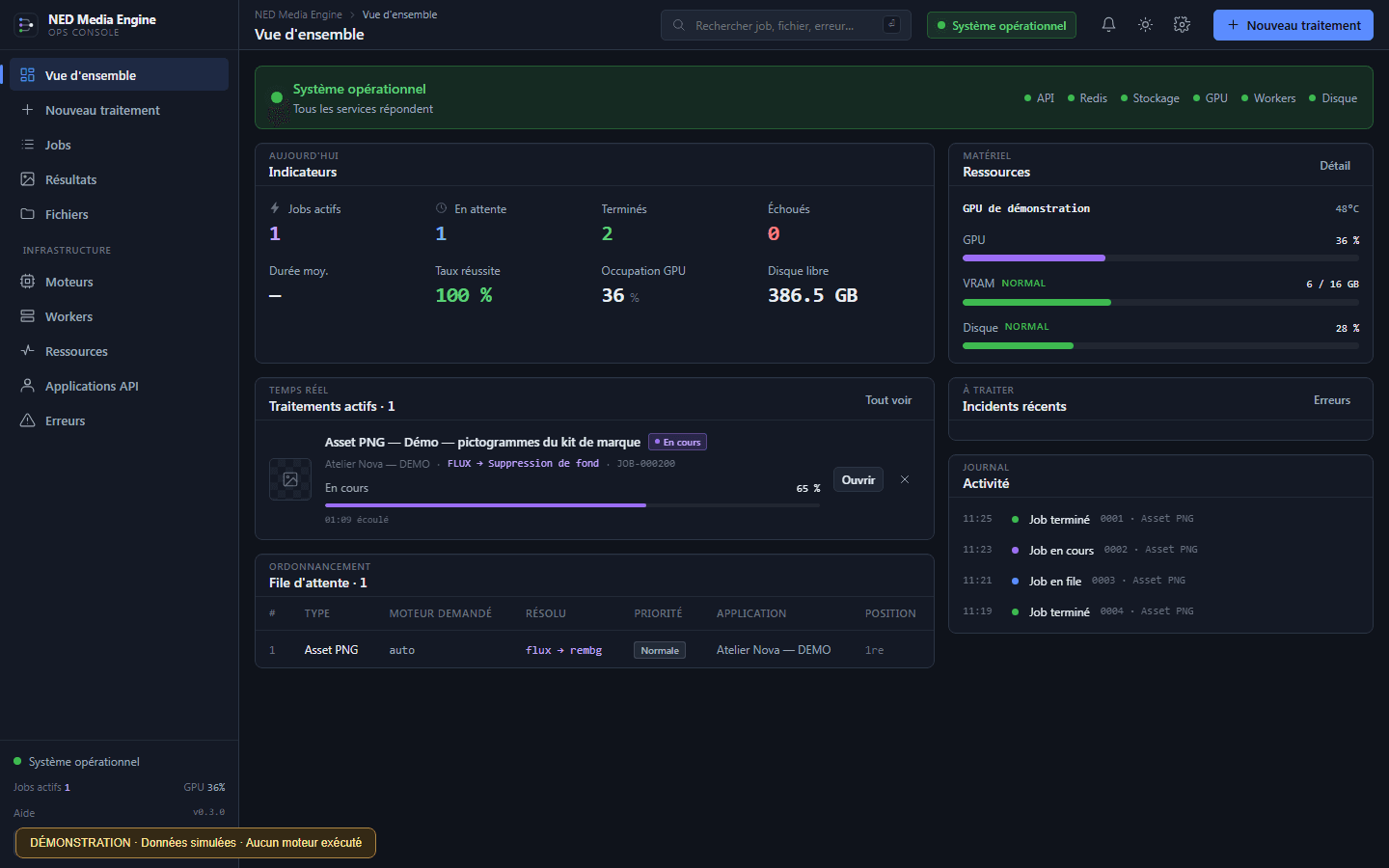Click the 11:25 Job terminé 0001 activity entry

(x=1160, y=519)
